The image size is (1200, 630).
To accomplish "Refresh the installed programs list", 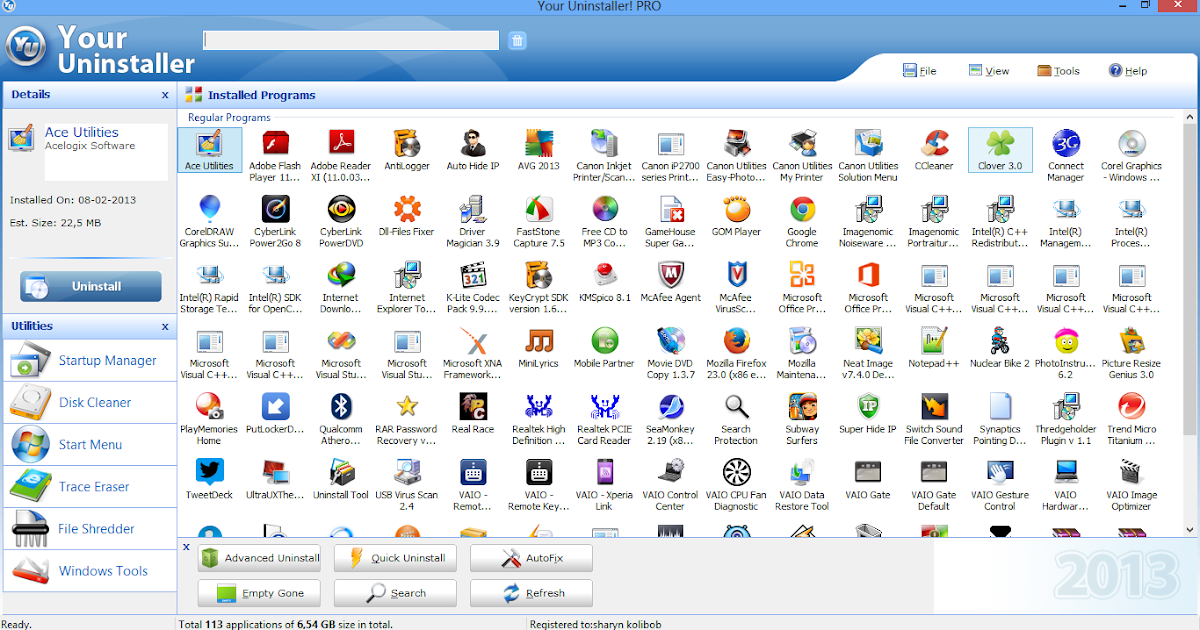I will [531, 593].
